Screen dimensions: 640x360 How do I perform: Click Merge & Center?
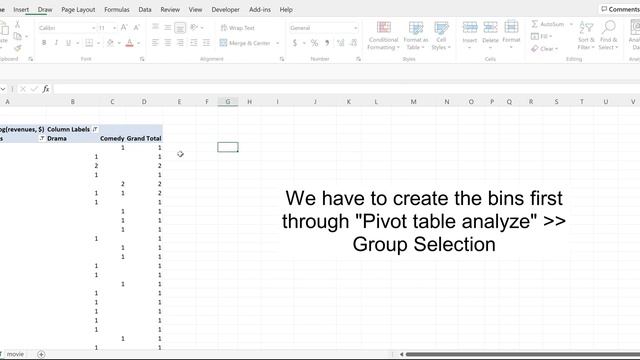[245, 43]
